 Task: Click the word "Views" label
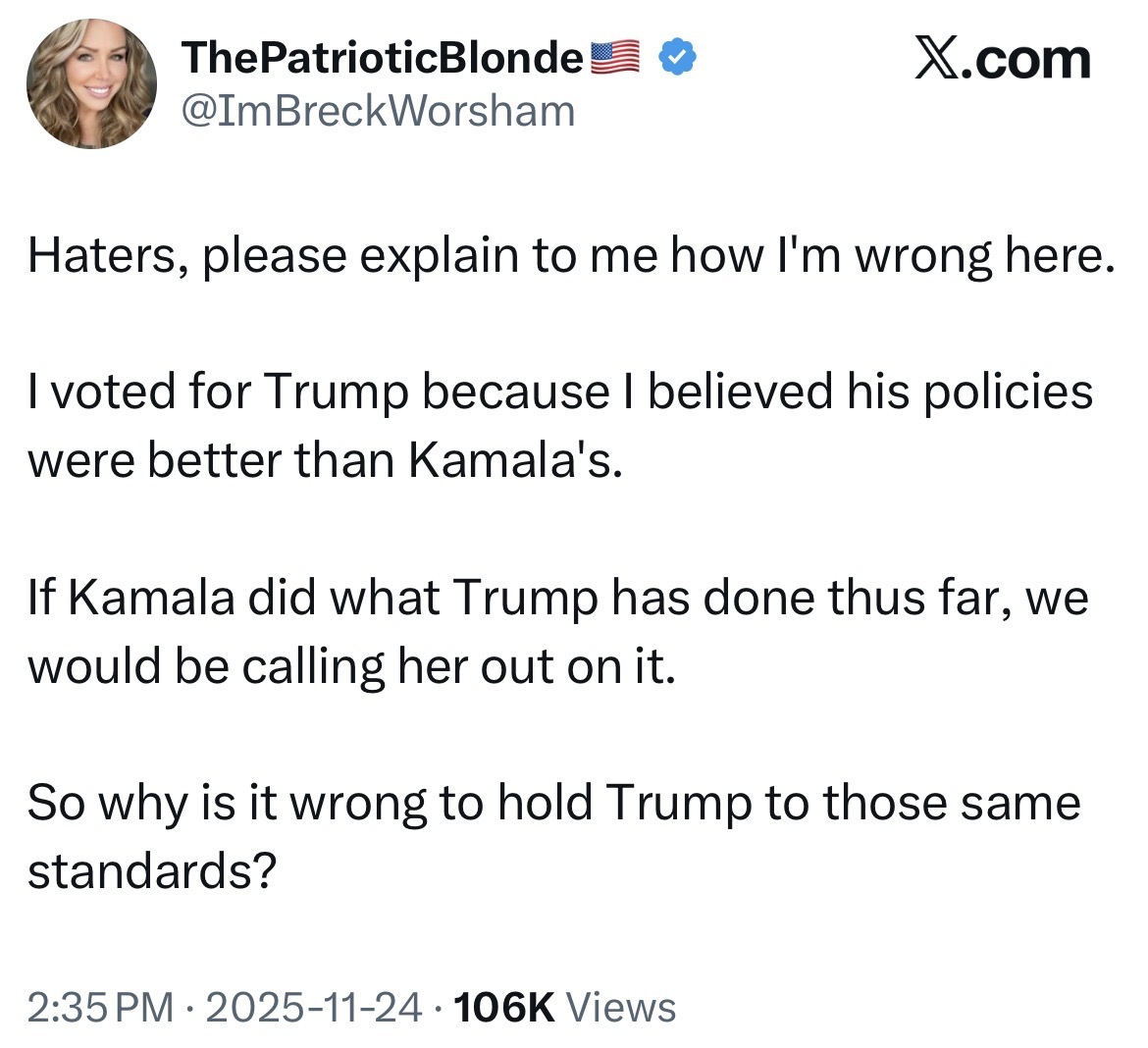pos(622,1007)
